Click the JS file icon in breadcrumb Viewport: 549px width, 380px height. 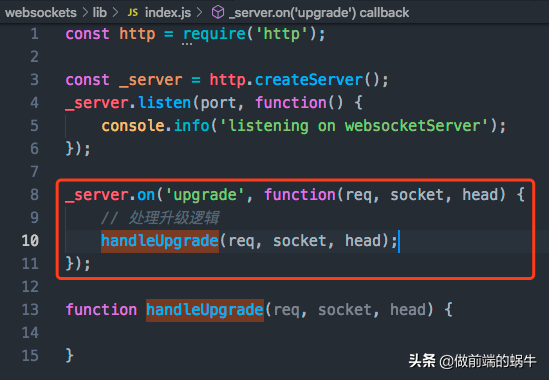133,13
